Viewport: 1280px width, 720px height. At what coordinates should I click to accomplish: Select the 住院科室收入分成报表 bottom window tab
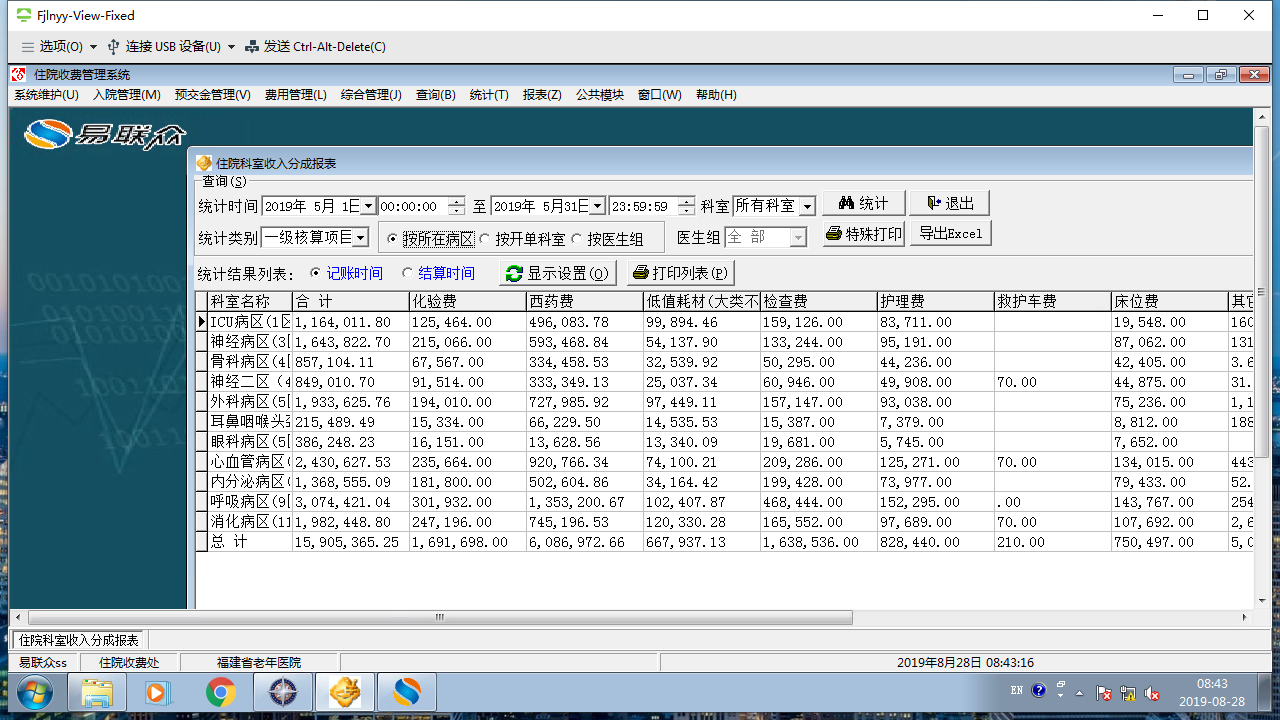coord(79,640)
